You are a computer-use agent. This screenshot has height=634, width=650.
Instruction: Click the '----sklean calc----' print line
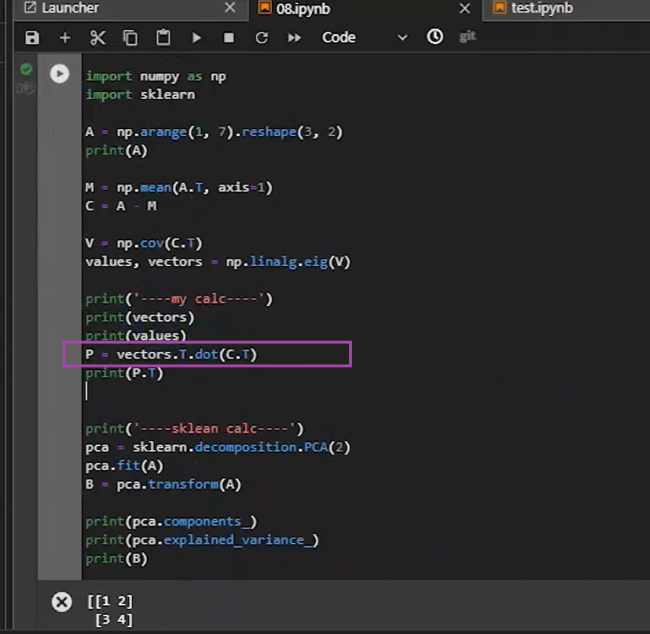click(x=194, y=428)
